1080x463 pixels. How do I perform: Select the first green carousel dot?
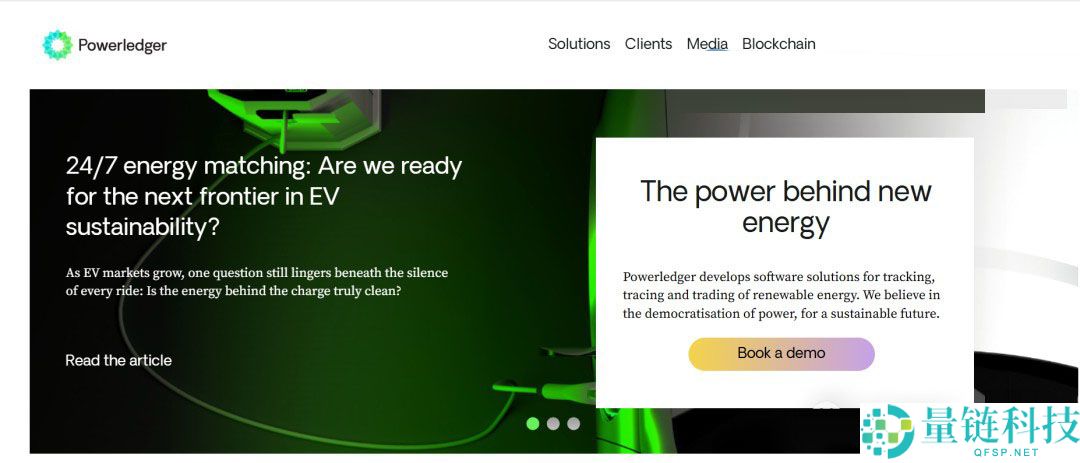(x=532, y=424)
